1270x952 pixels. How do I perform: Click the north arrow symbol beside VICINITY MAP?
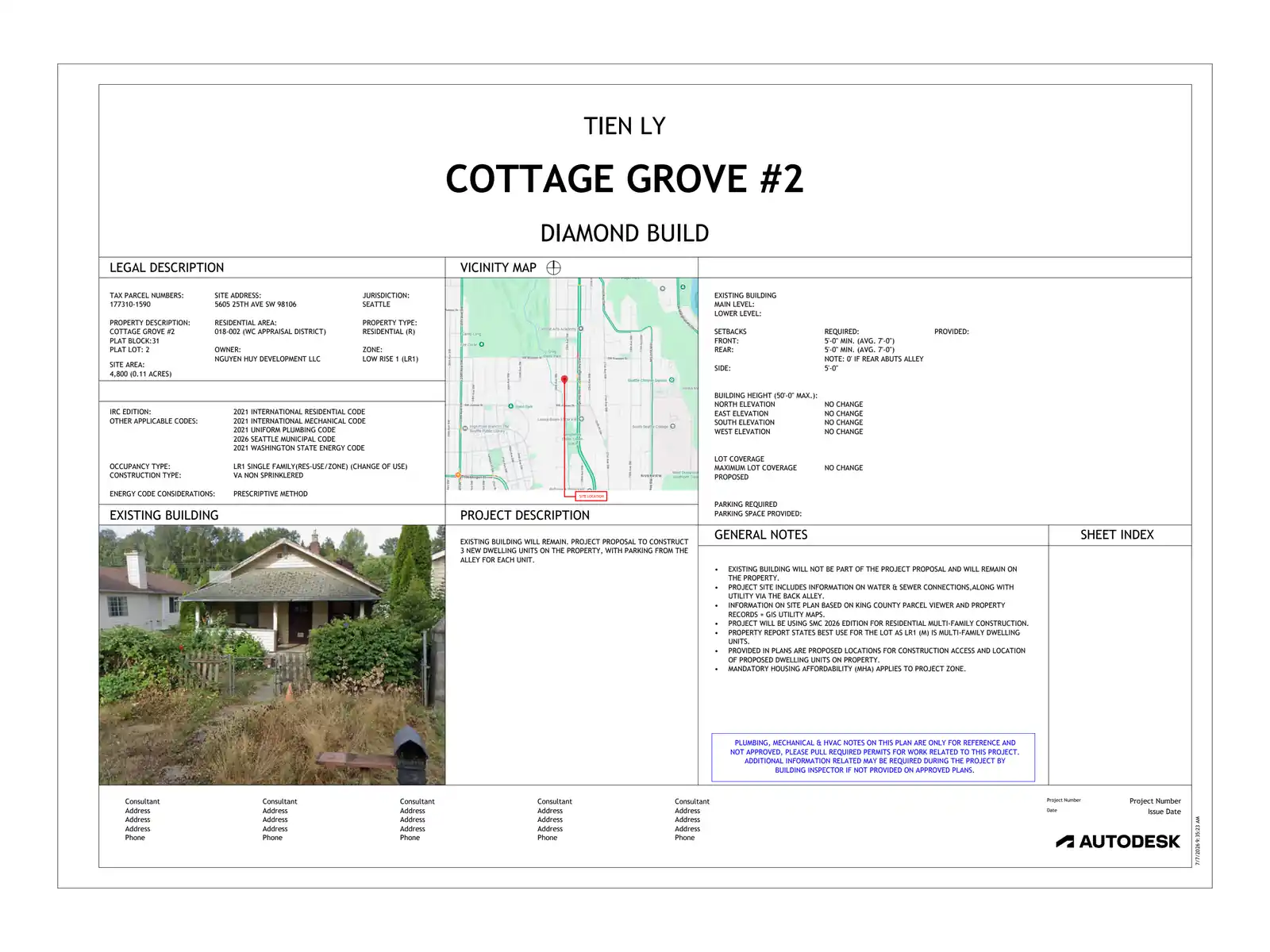click(x=554, y=268)
